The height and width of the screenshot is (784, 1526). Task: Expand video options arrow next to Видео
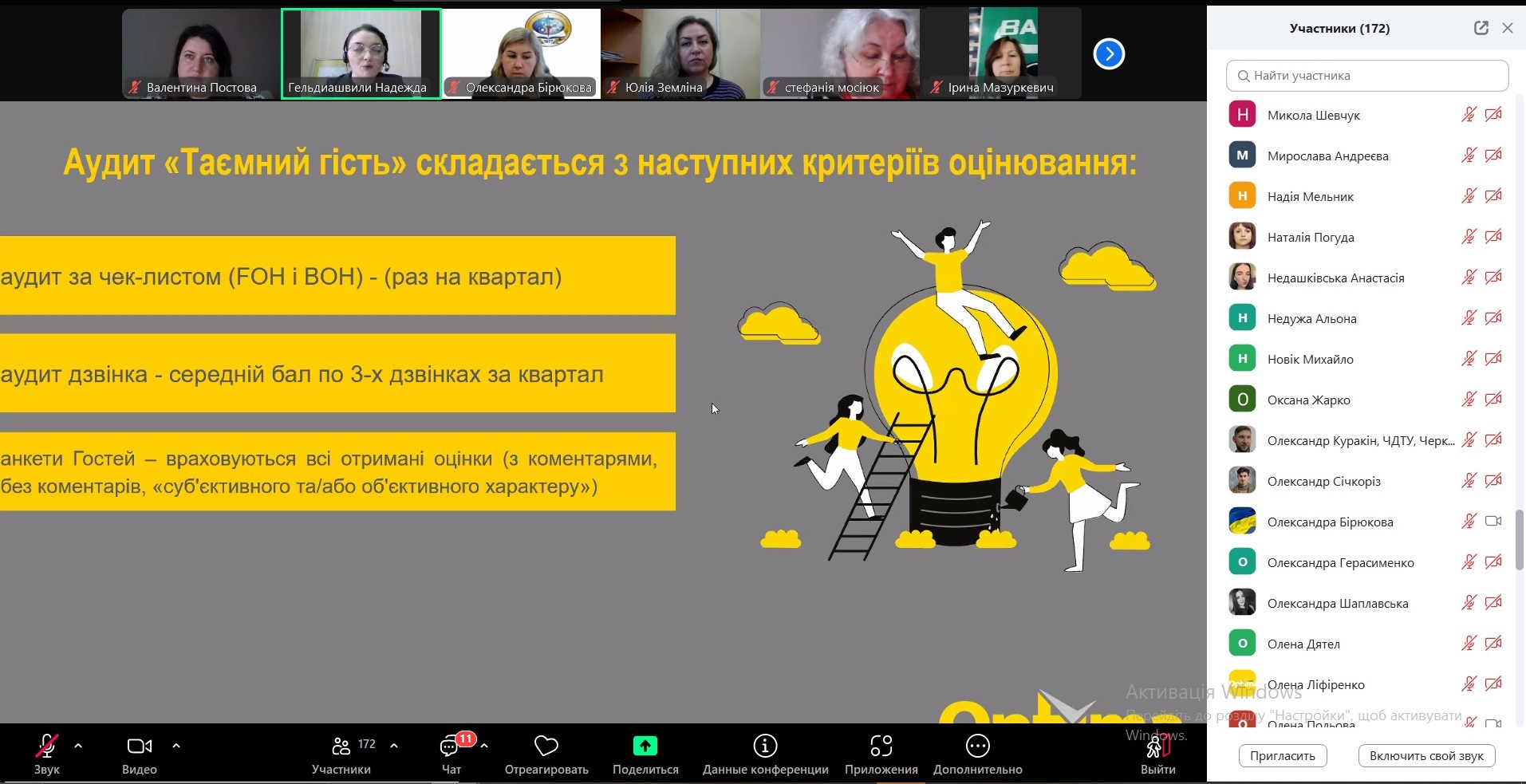click(176, 746)
